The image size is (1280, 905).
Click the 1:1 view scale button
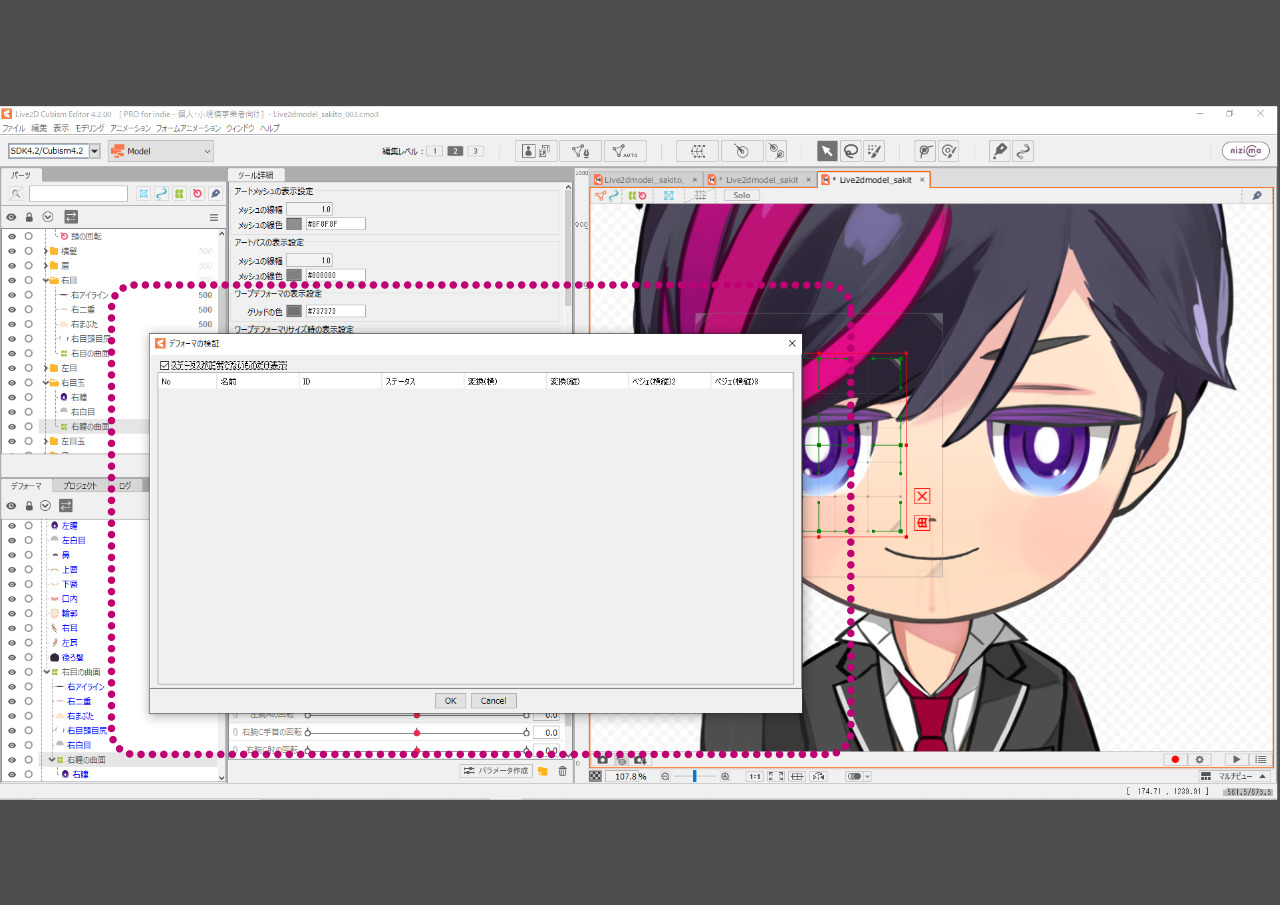755,776
